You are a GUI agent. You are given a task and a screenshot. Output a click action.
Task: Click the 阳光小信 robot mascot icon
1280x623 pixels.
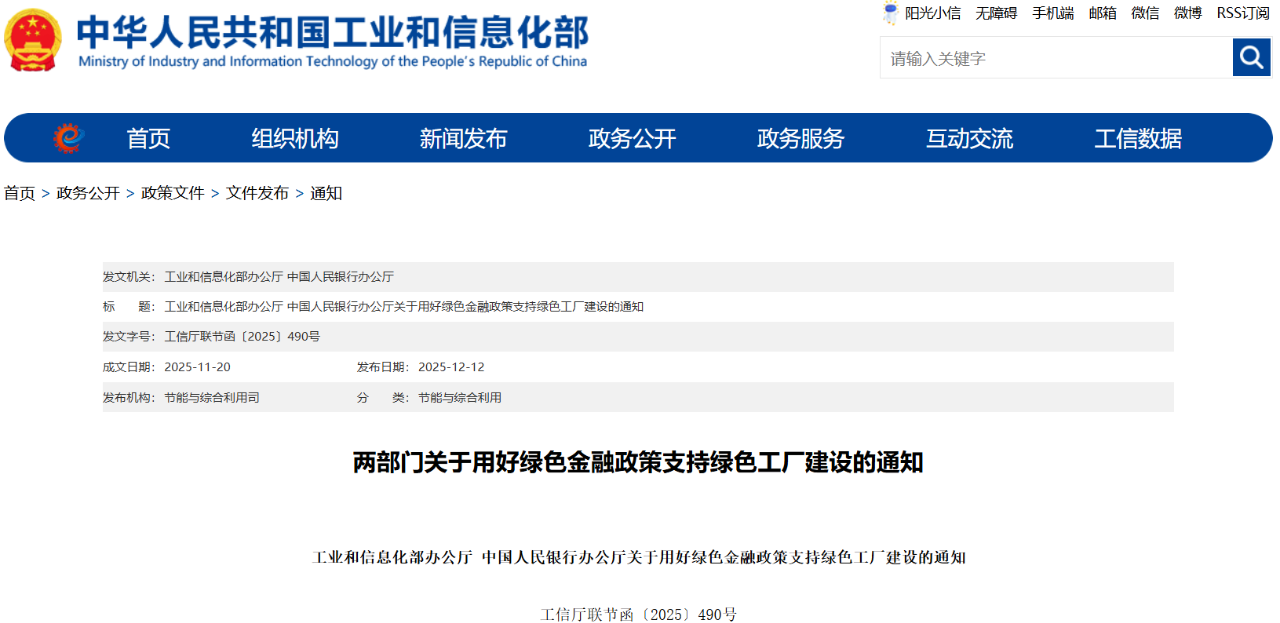[890, 13]
